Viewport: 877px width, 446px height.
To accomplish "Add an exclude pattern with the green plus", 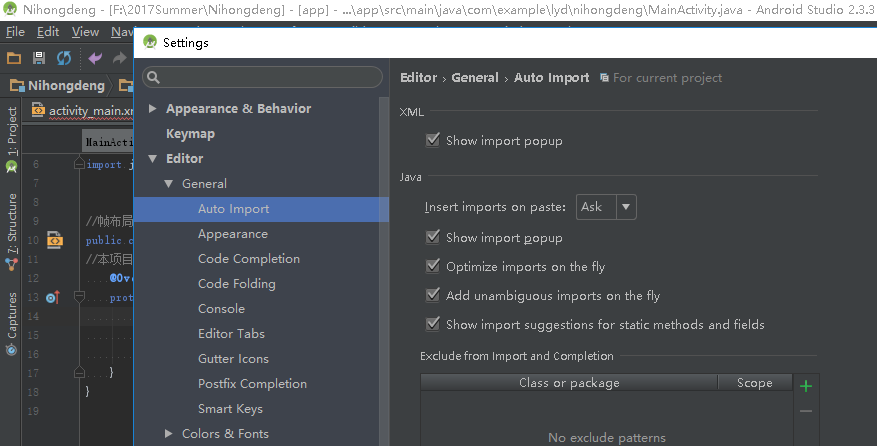I will [x=805, y=386].
